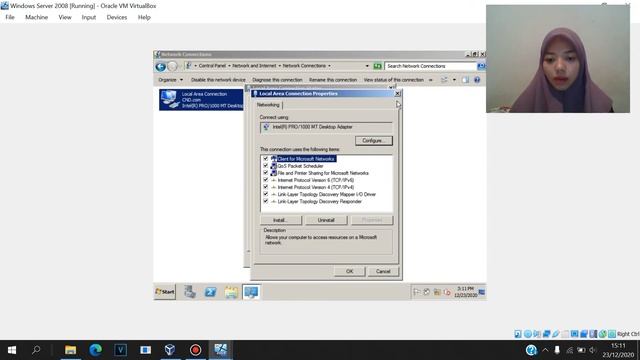The image size is (640, 360).
Task: Open the VirtualBox View menu
Action: tap(65, 17)
